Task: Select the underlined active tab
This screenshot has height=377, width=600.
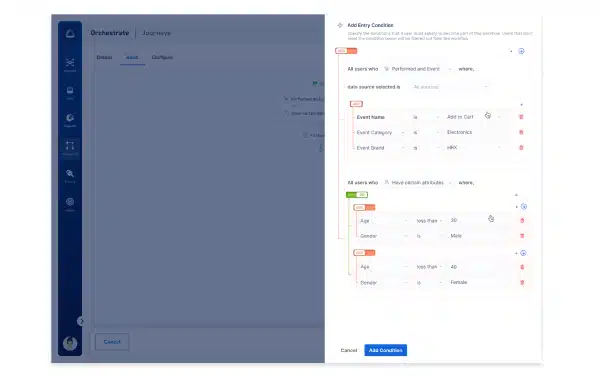Action: point(132,57)
